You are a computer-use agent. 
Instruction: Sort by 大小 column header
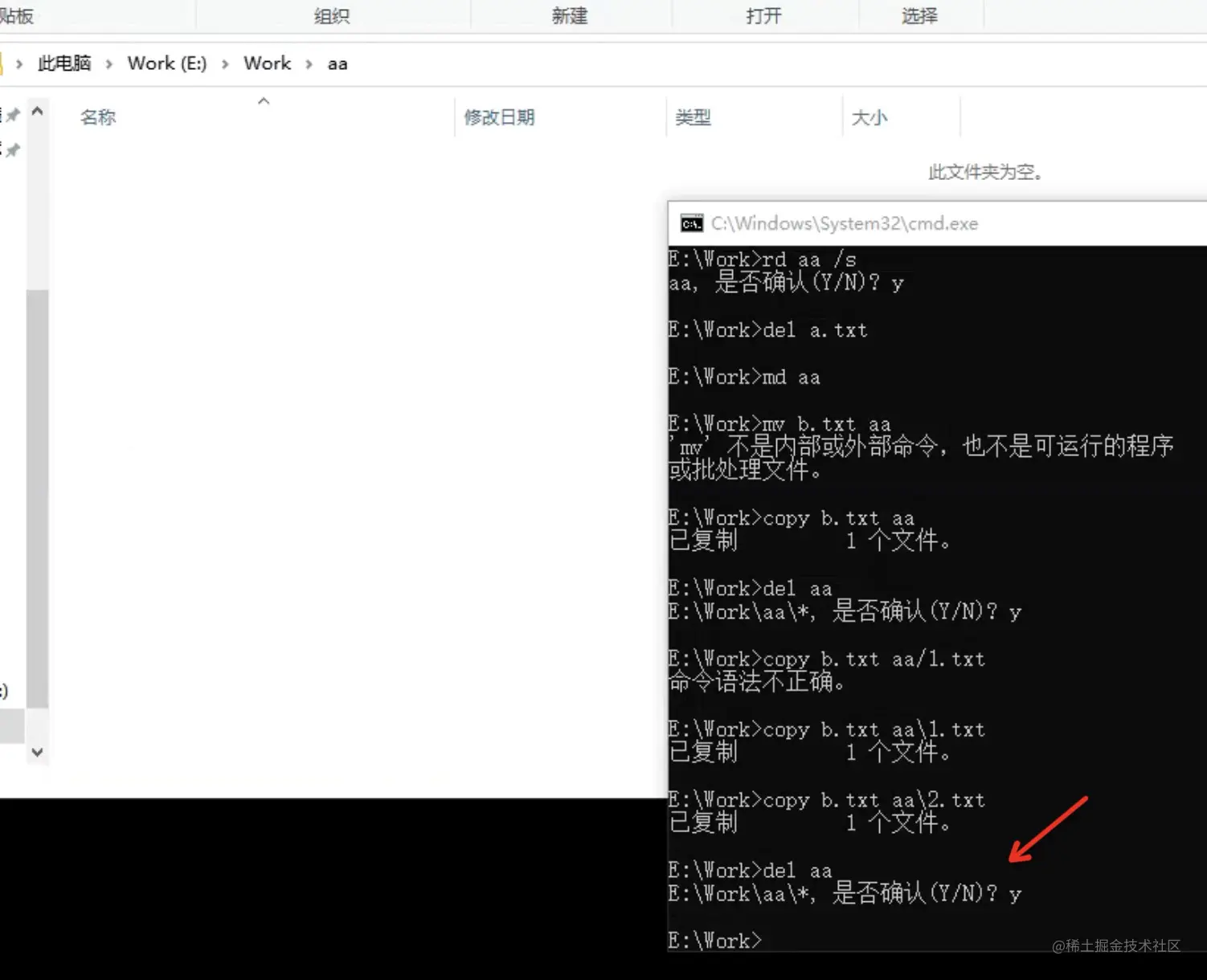coord(869,117)
